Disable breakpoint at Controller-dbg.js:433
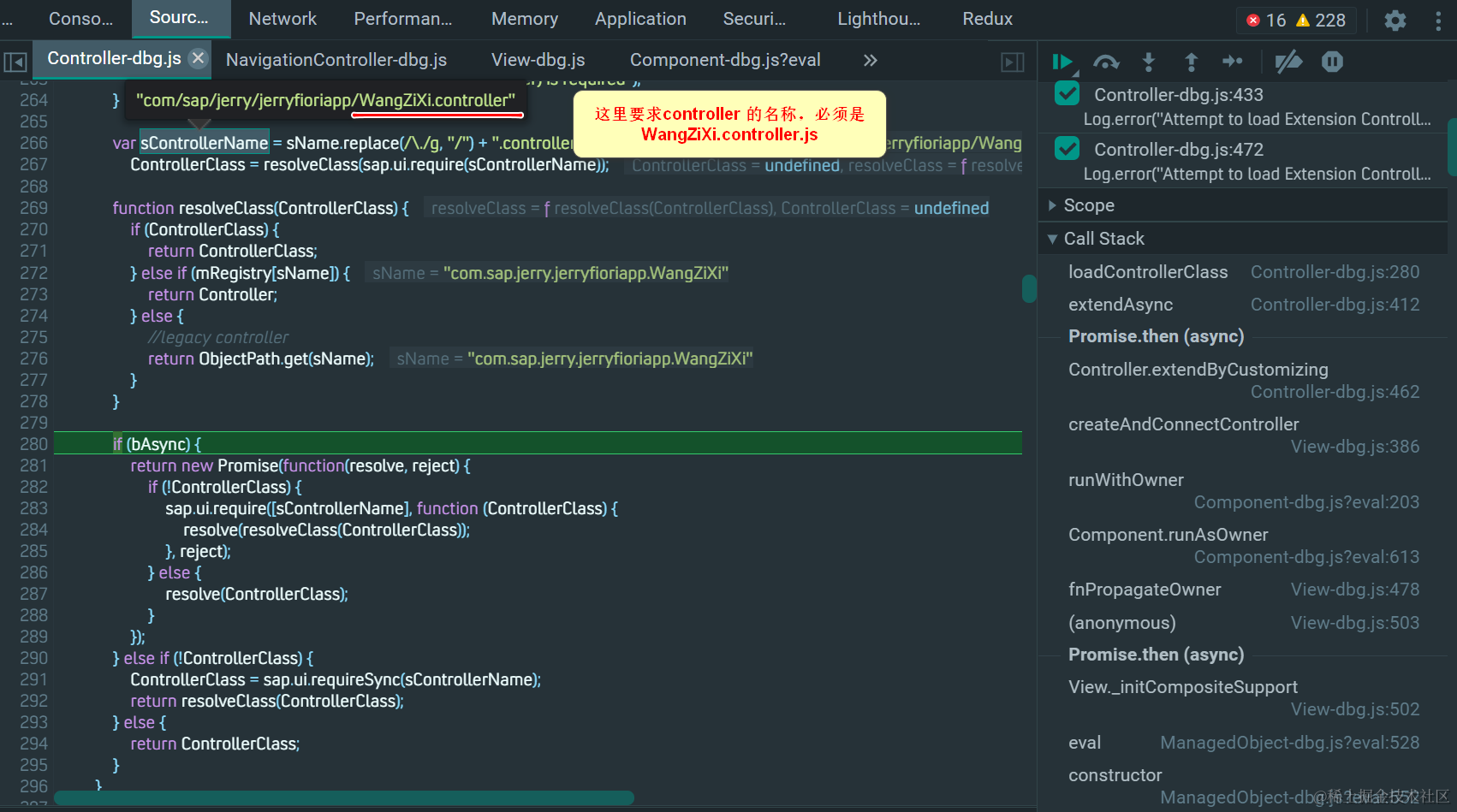Viewport: 1457px width, 812px height. (x=1067, y=94)
